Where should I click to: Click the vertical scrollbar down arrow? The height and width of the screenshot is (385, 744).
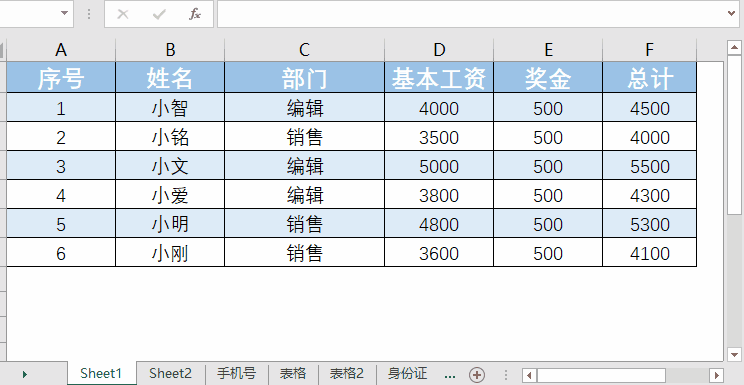[735, 354]
